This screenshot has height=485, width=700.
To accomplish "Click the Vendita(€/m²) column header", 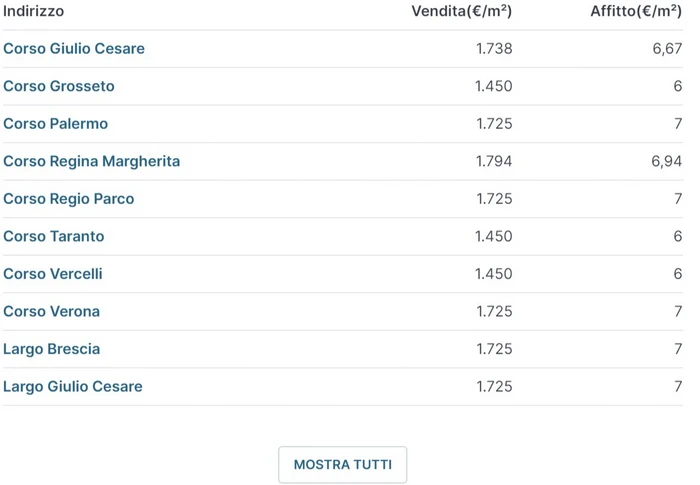I will [462, 12].
